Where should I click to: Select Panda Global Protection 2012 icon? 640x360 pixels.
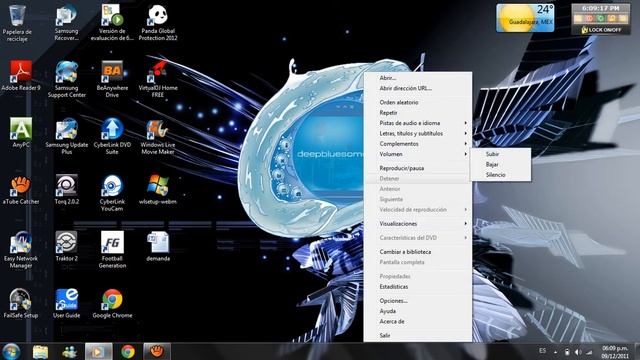tap(158, 23)
